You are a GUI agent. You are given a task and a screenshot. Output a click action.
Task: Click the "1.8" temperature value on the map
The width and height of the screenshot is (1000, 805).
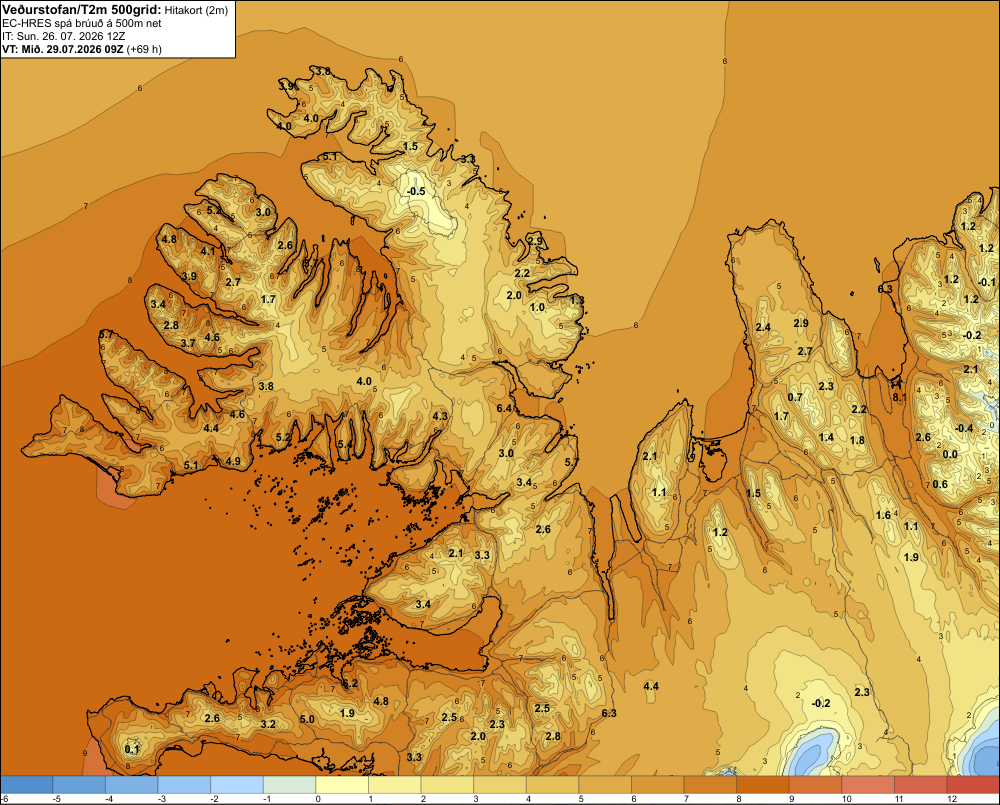click(857, 440)
